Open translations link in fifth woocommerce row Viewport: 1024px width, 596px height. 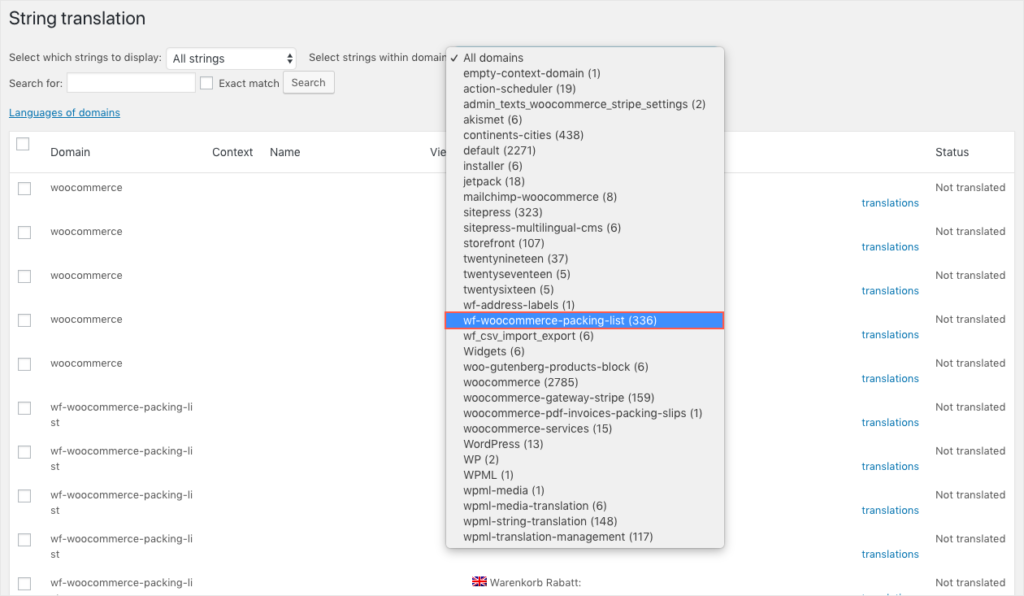coord(889,378)
